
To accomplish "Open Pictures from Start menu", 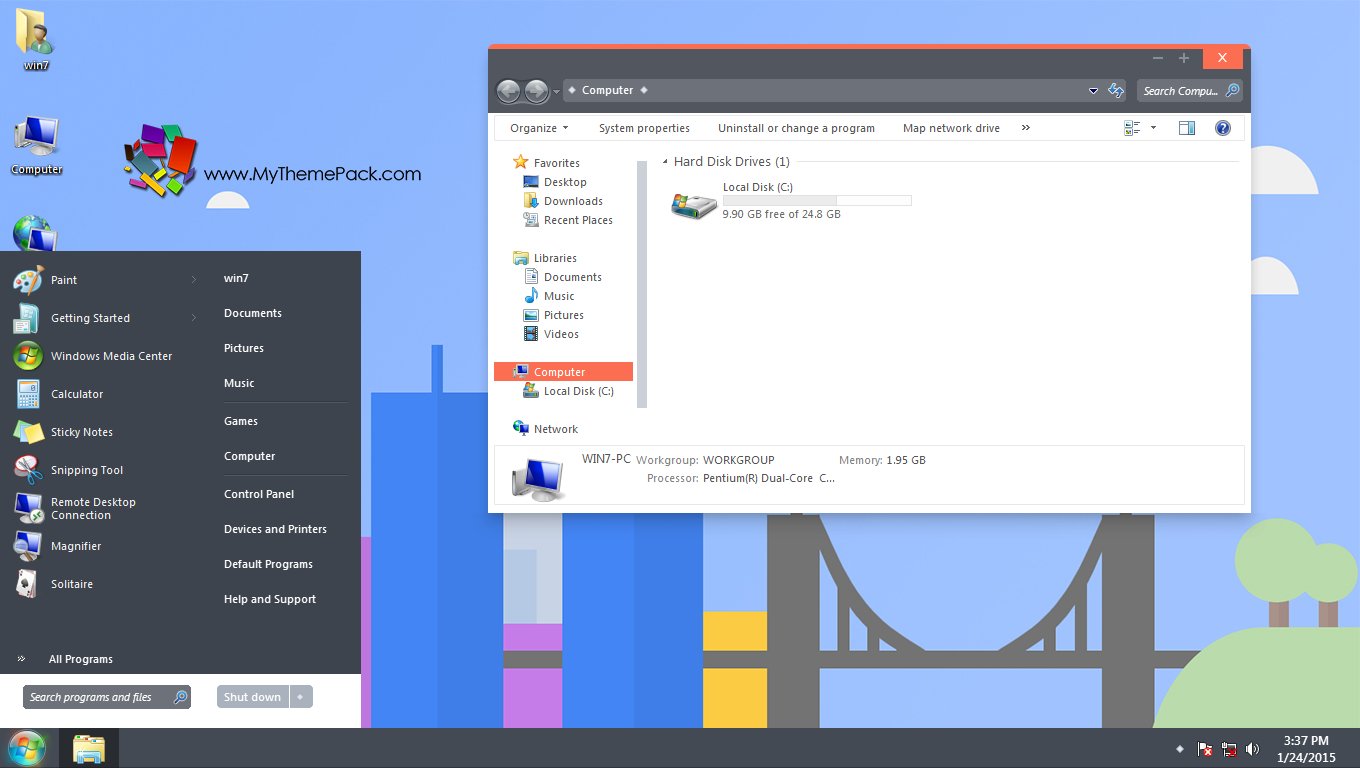I will [244, 348].
